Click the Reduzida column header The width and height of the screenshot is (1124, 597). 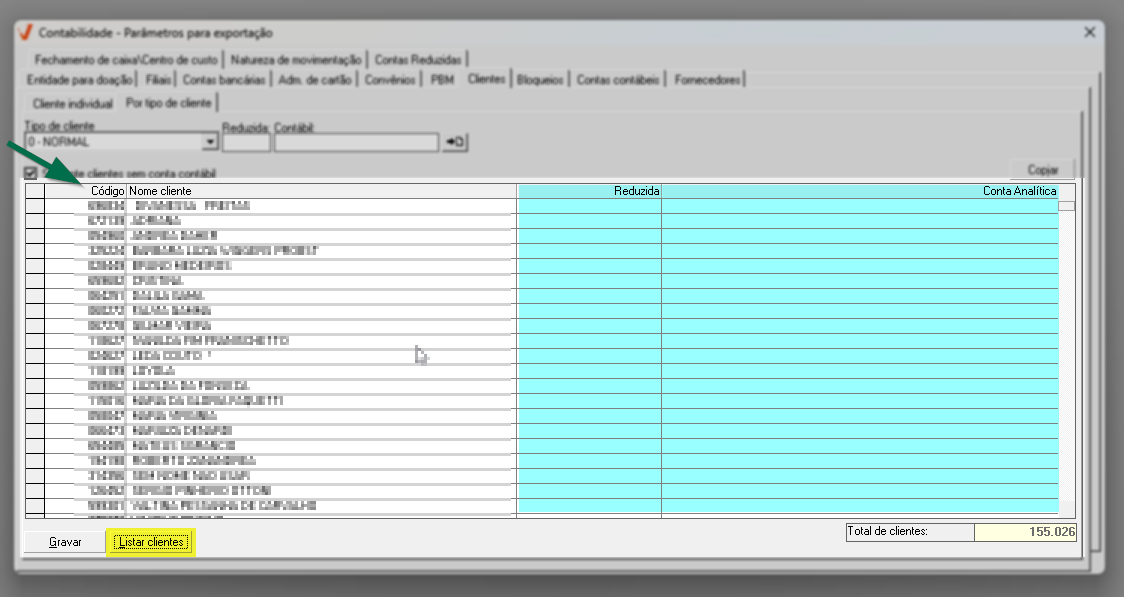click(x=589, y=191)
